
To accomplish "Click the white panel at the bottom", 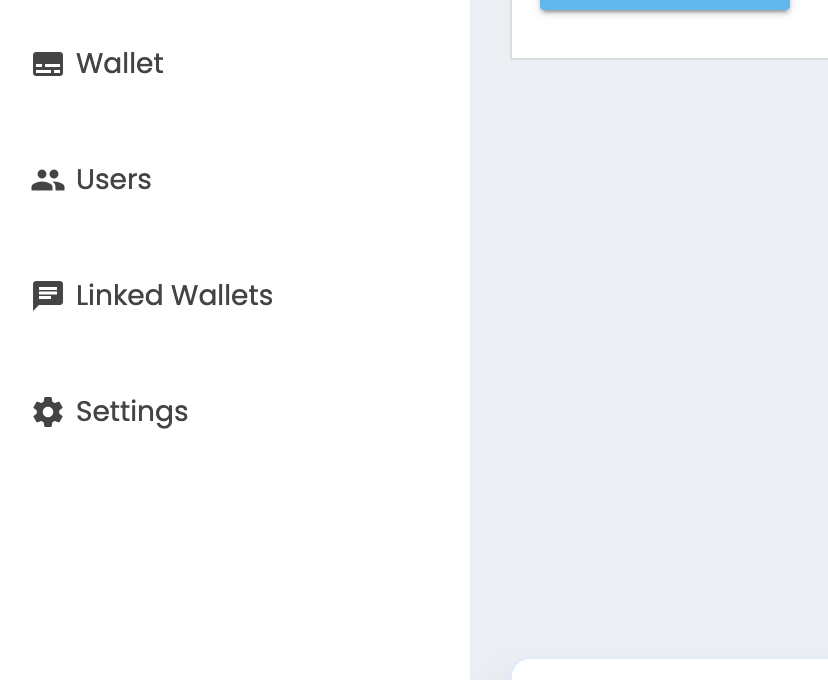I will 670,670.
